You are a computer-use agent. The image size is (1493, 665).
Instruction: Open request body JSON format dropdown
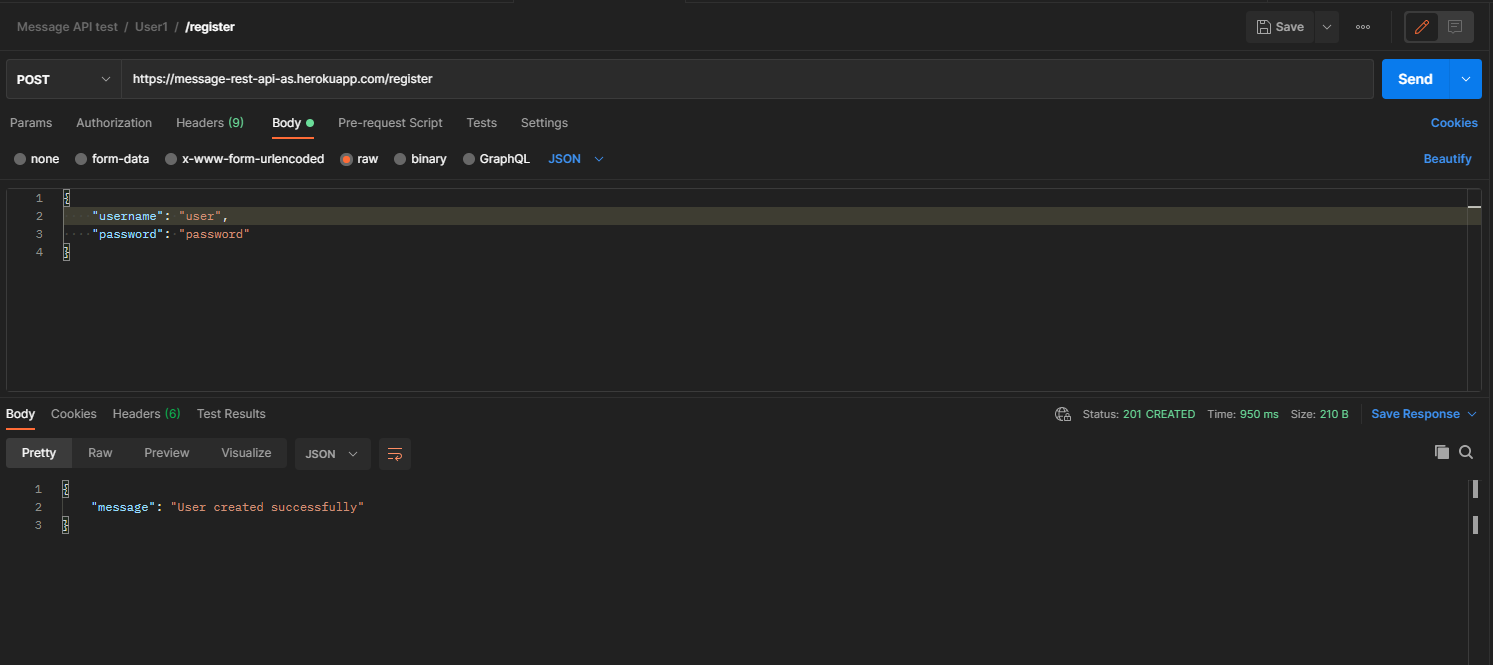(x=576, y=159)
